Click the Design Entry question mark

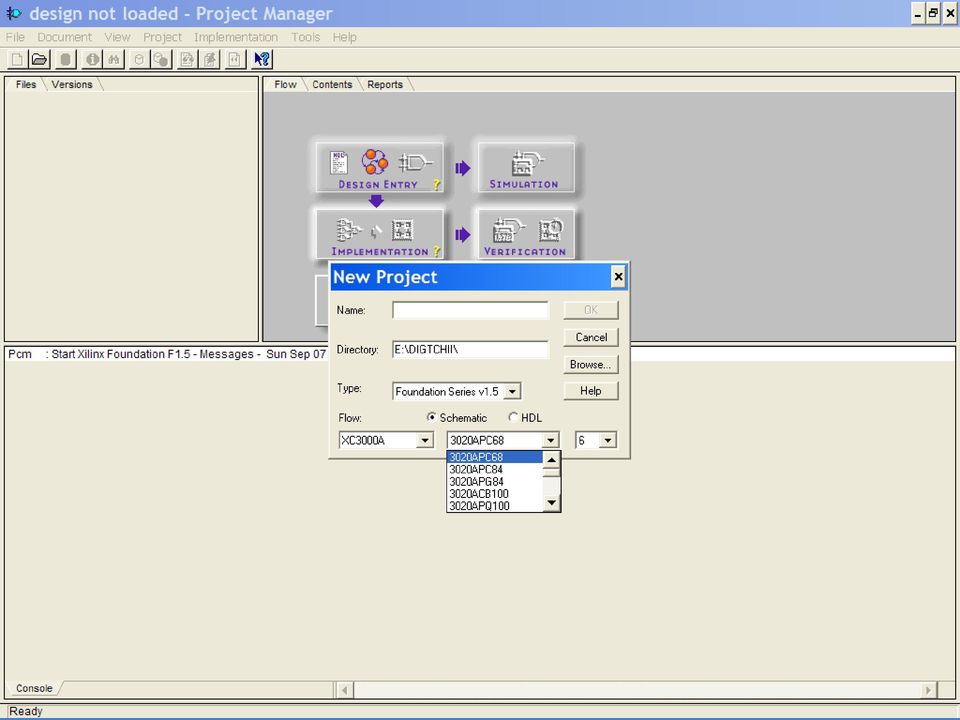click(x=437, y=184)
